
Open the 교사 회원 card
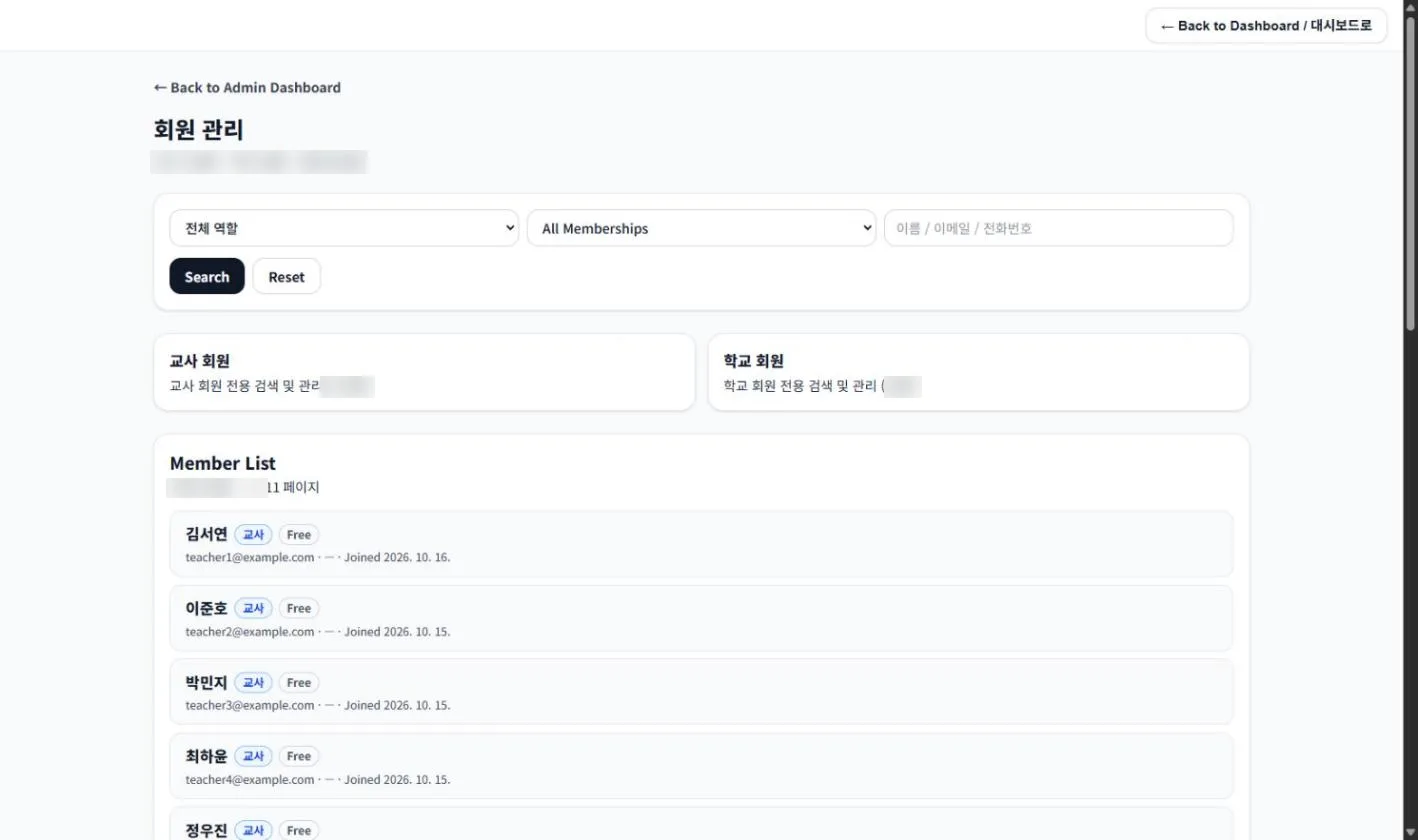[424, 372]
